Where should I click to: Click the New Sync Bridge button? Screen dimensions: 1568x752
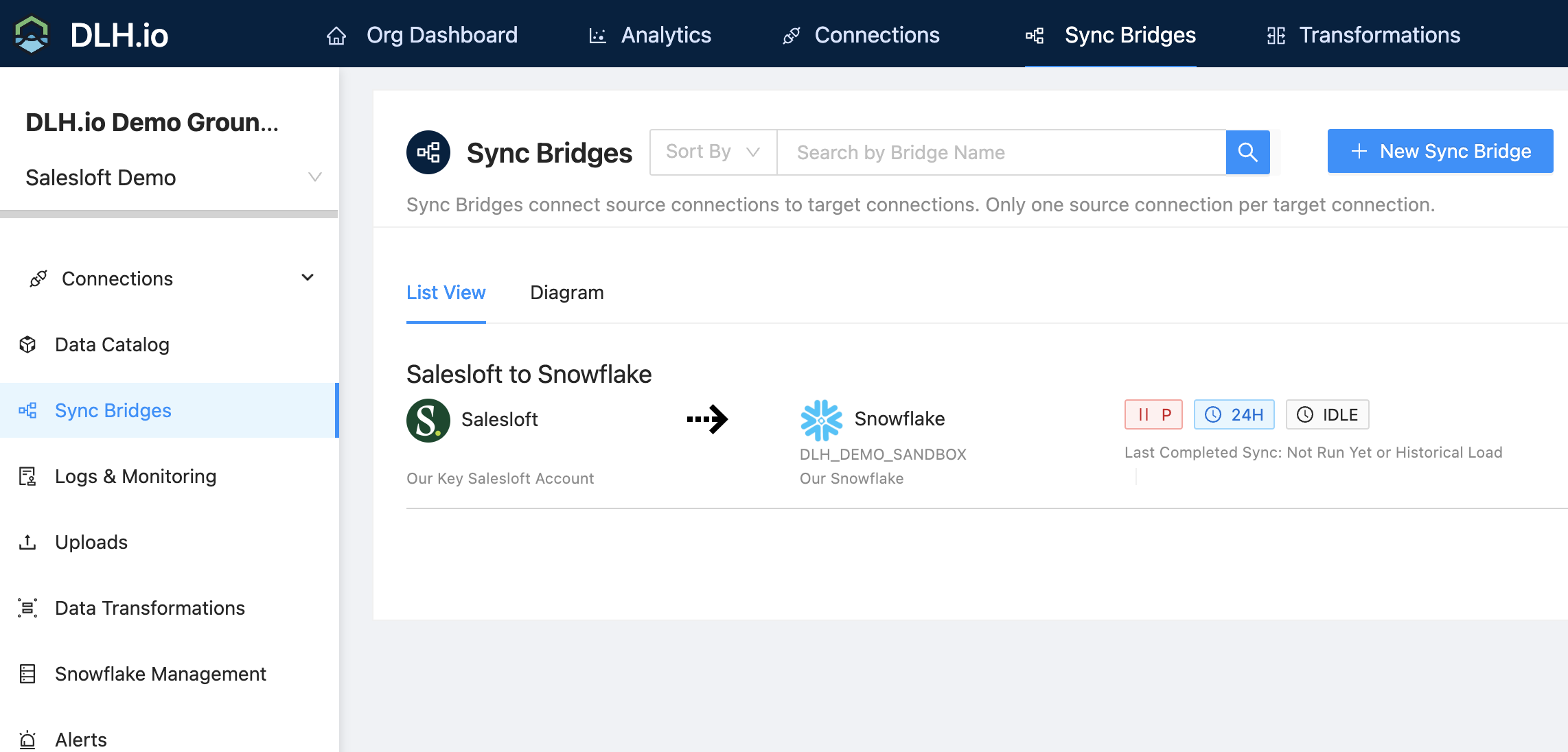point(1440,152)
